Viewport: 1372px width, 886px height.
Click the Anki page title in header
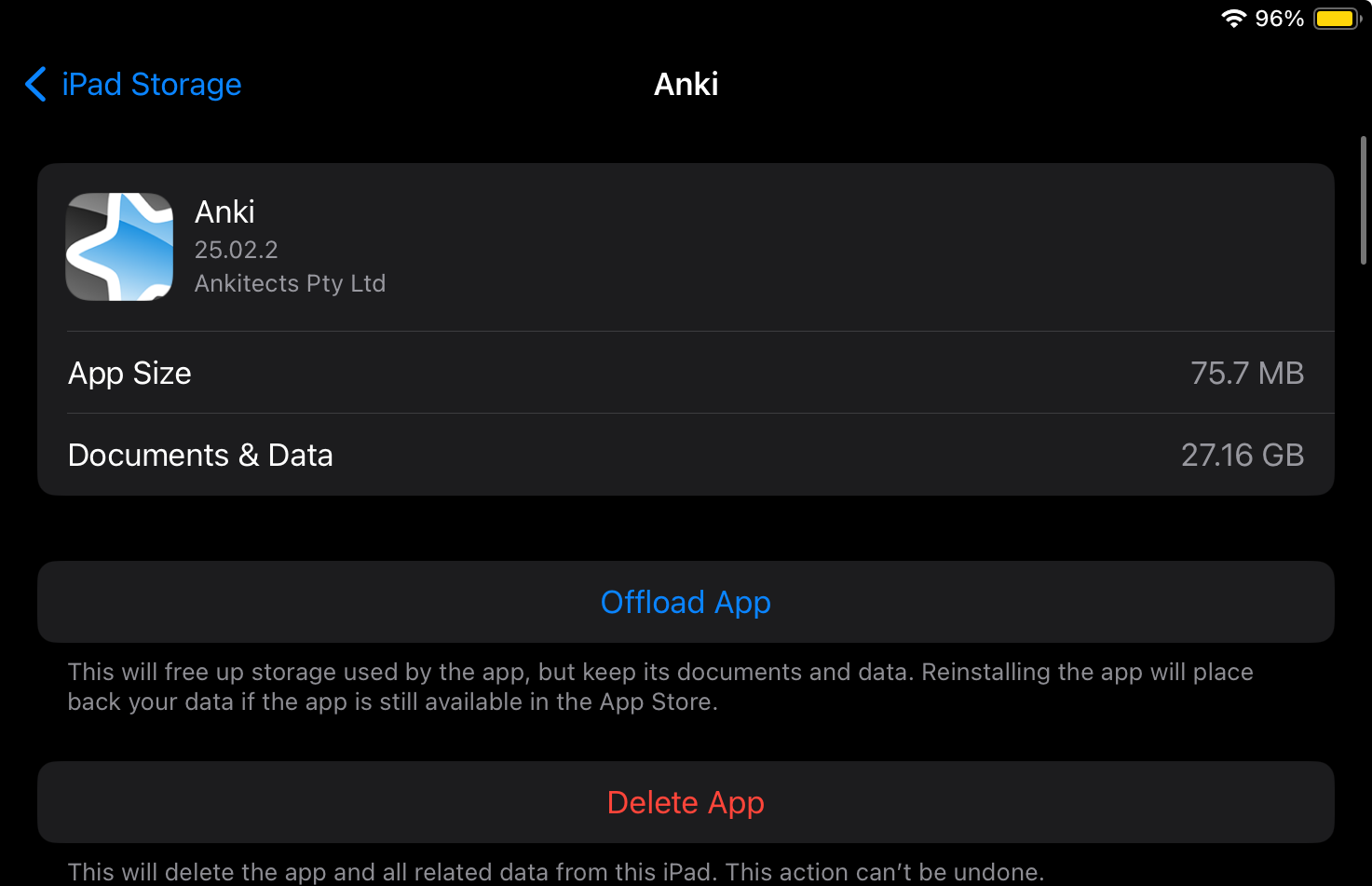[x=686, y=85]
